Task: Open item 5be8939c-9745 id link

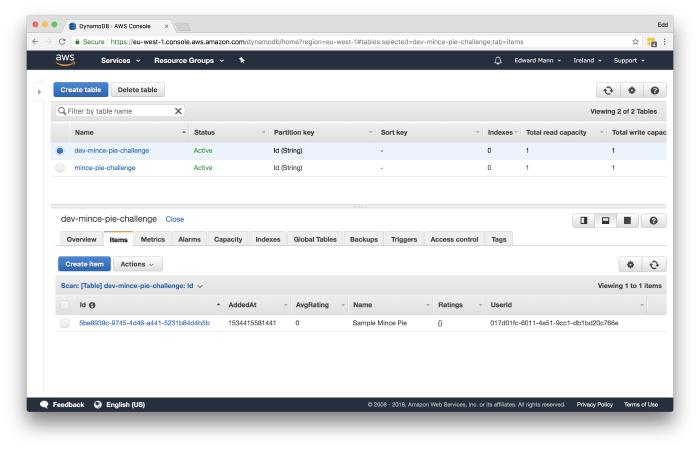Action: pyautogui.click(x=144, y=323)
